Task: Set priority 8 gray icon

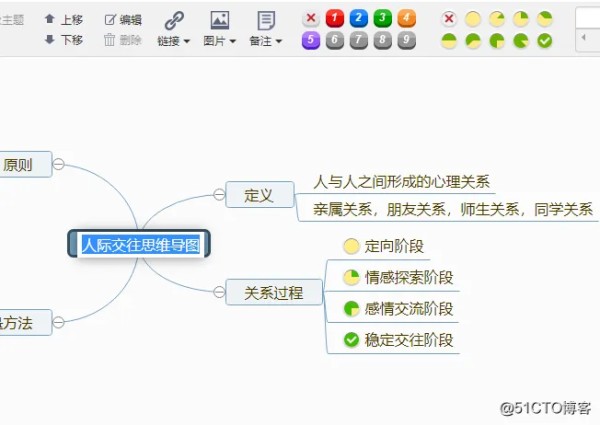Action: coord(382,40)
